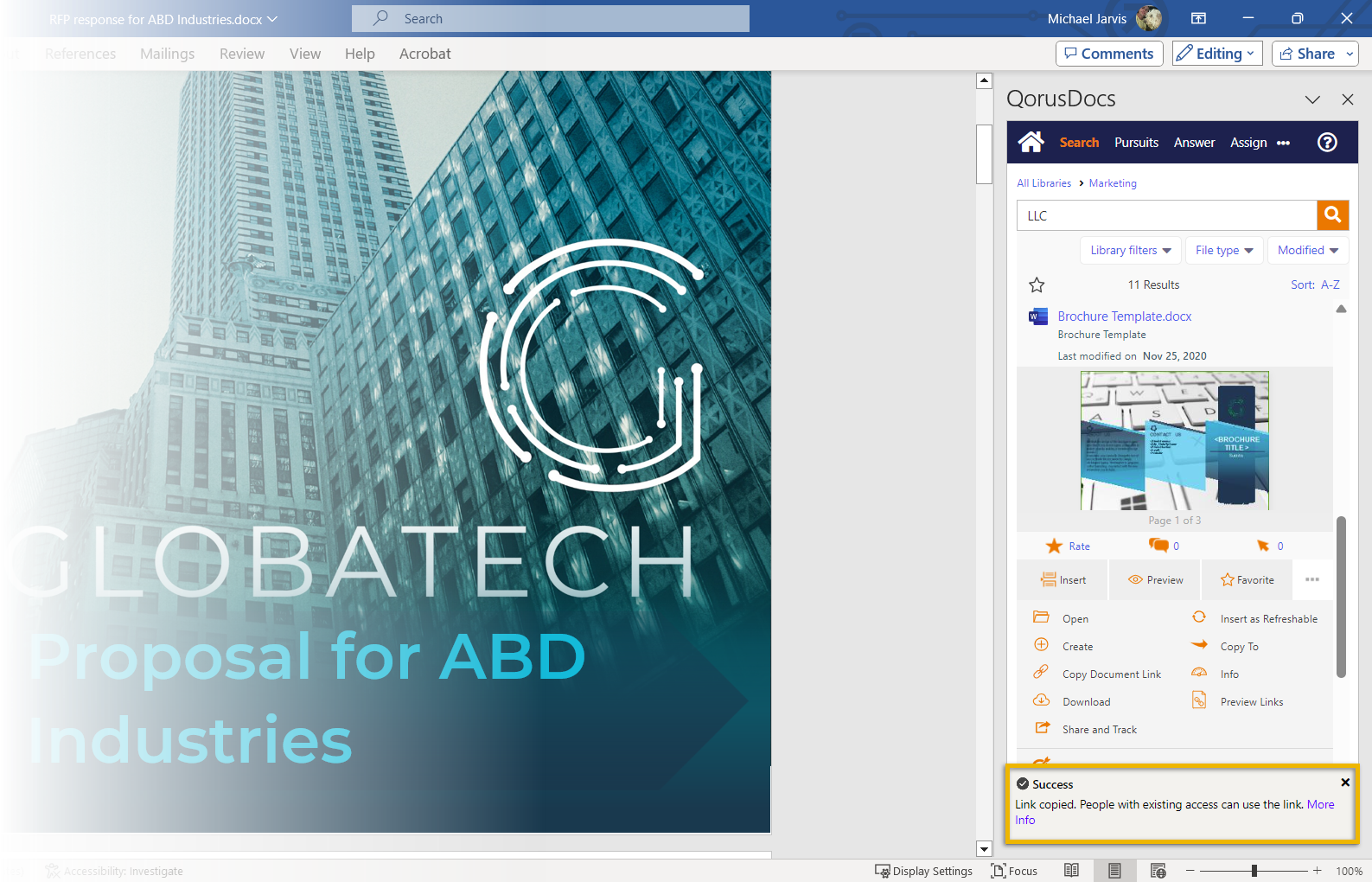Zoom out with minus button
Screen dimensions: 1372x882
point(1190,871)
